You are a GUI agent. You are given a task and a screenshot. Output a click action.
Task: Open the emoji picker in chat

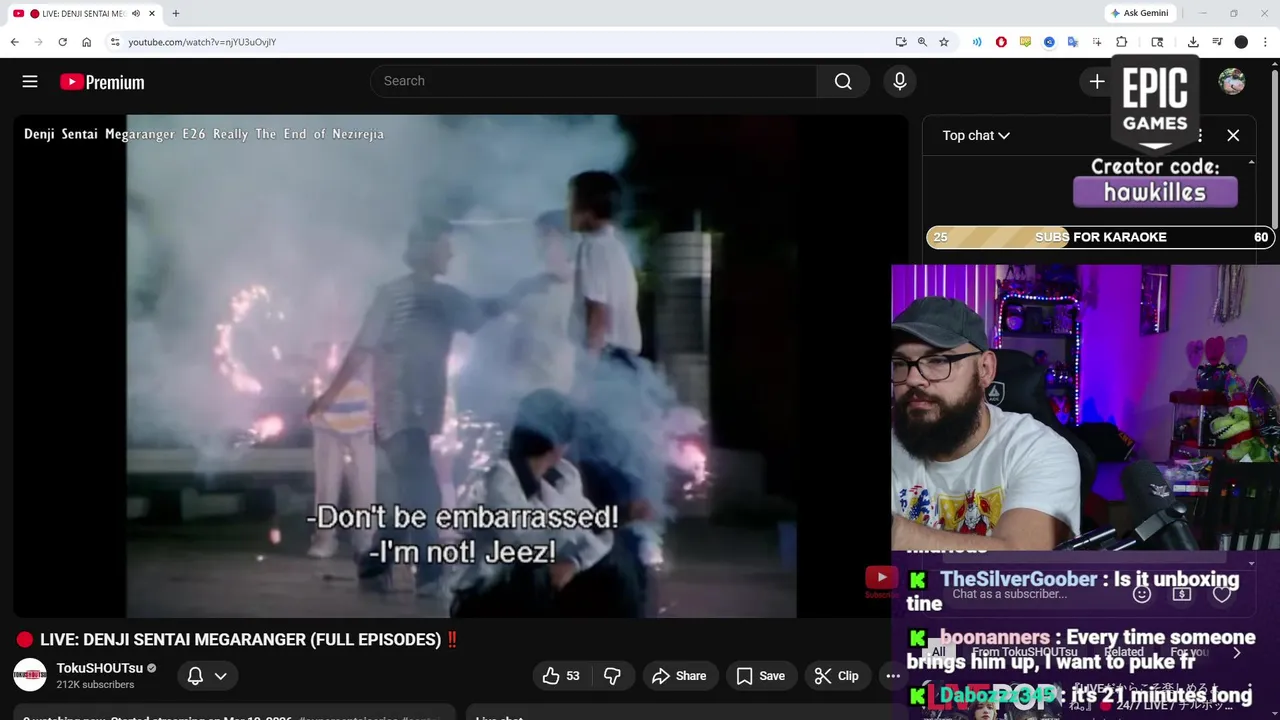pos(1141,594)
